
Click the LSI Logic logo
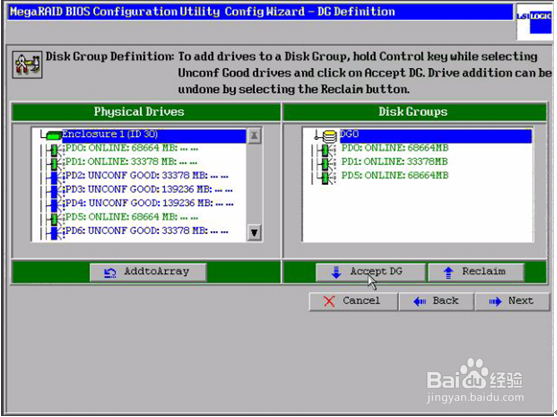point(535,22)
